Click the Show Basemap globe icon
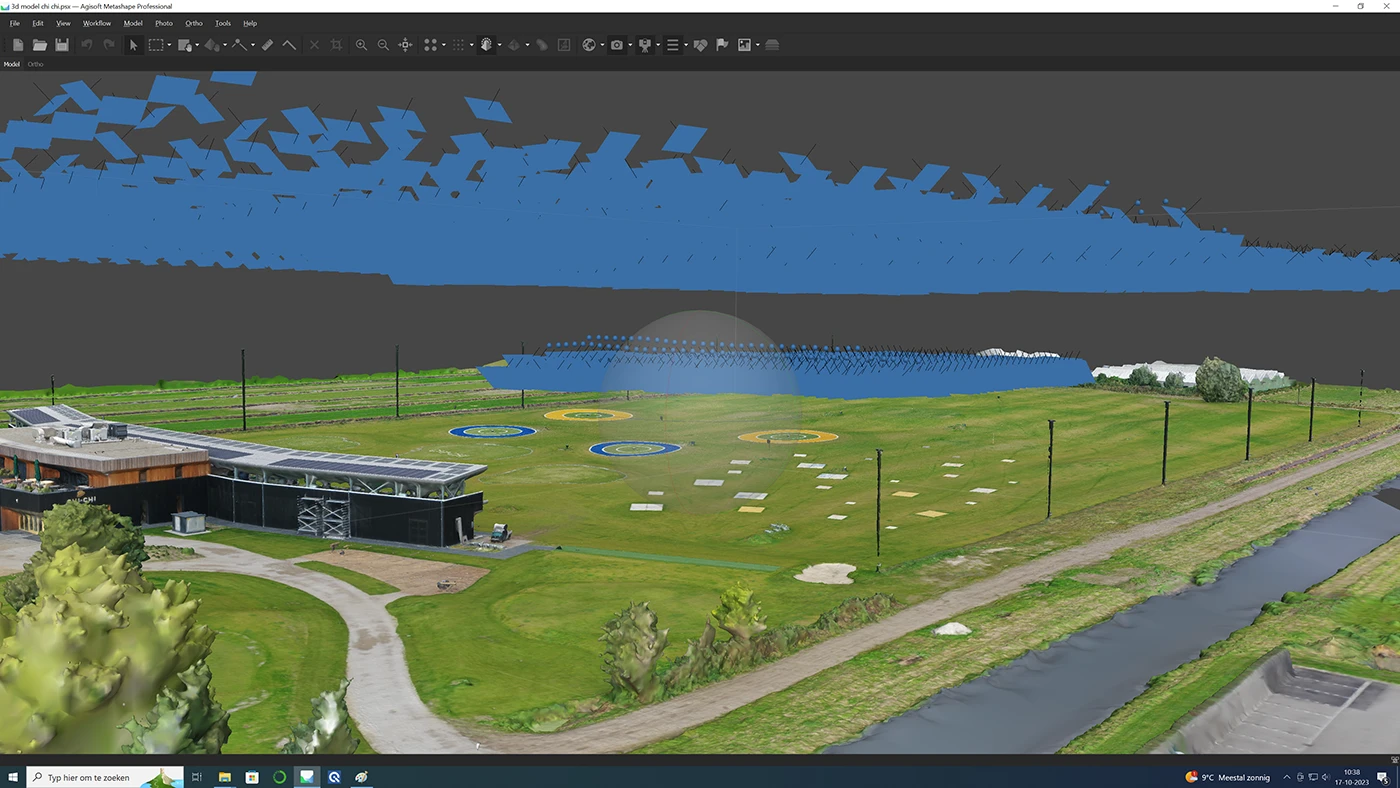This screenshot has height=788, width=1400. coord(589,45)
